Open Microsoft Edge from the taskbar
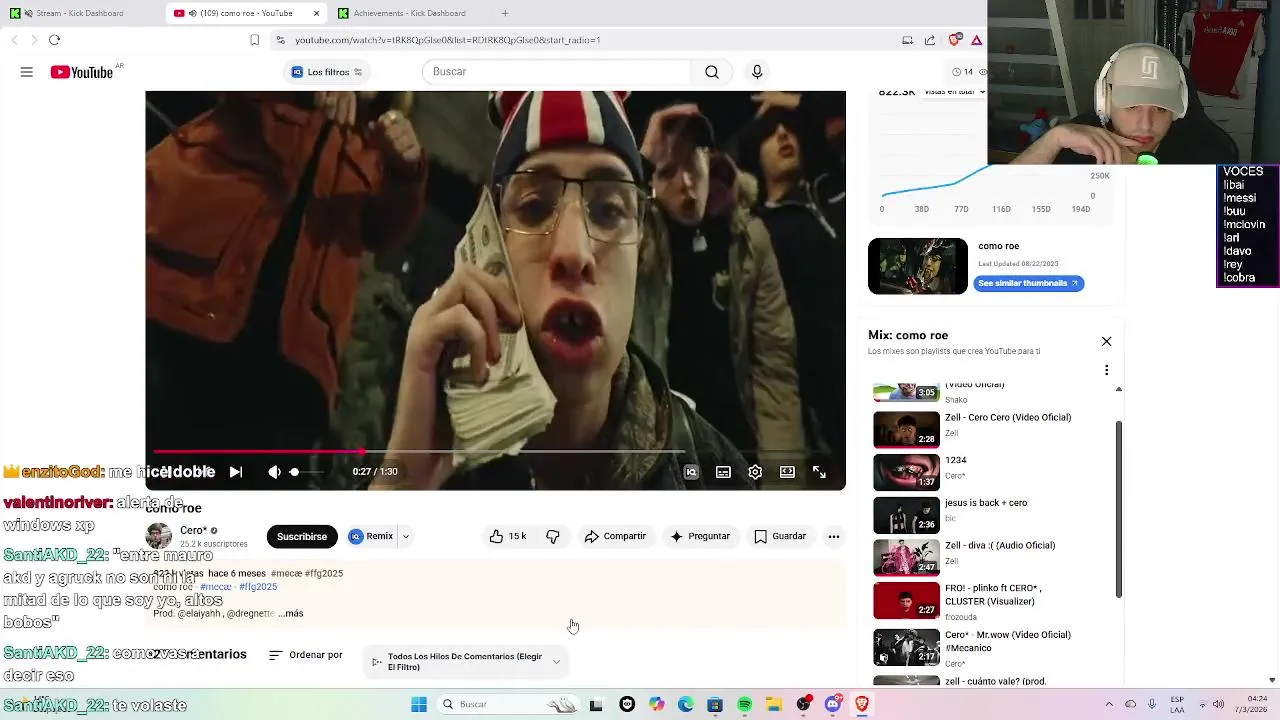1280x720 pixels. 685,704
